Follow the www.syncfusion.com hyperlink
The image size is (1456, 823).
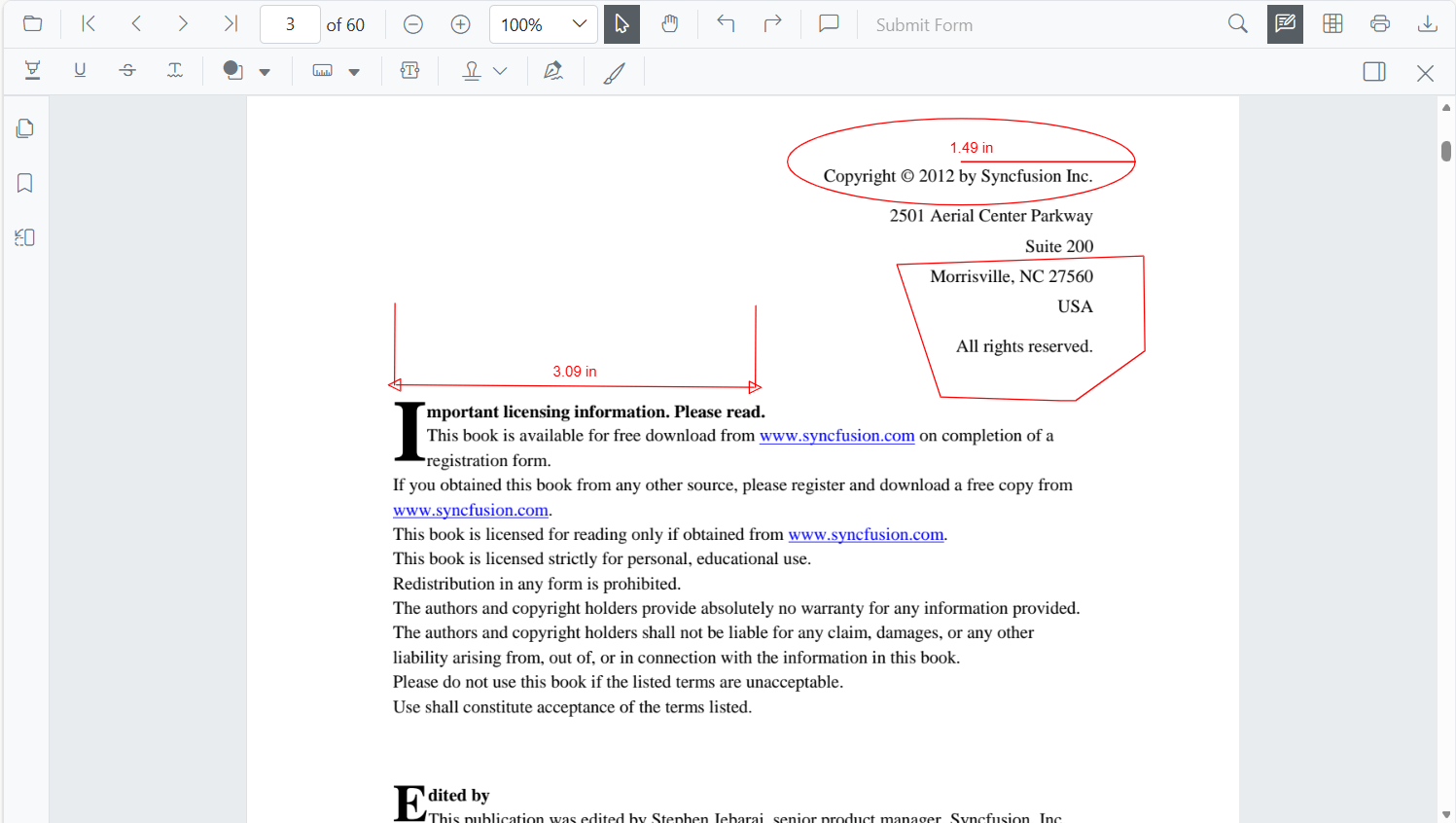(x=836, y=435)
